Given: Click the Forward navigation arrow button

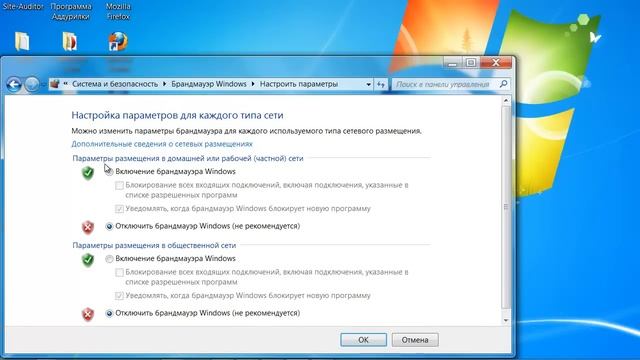Looking at the screenshot, I should [31, 84].
